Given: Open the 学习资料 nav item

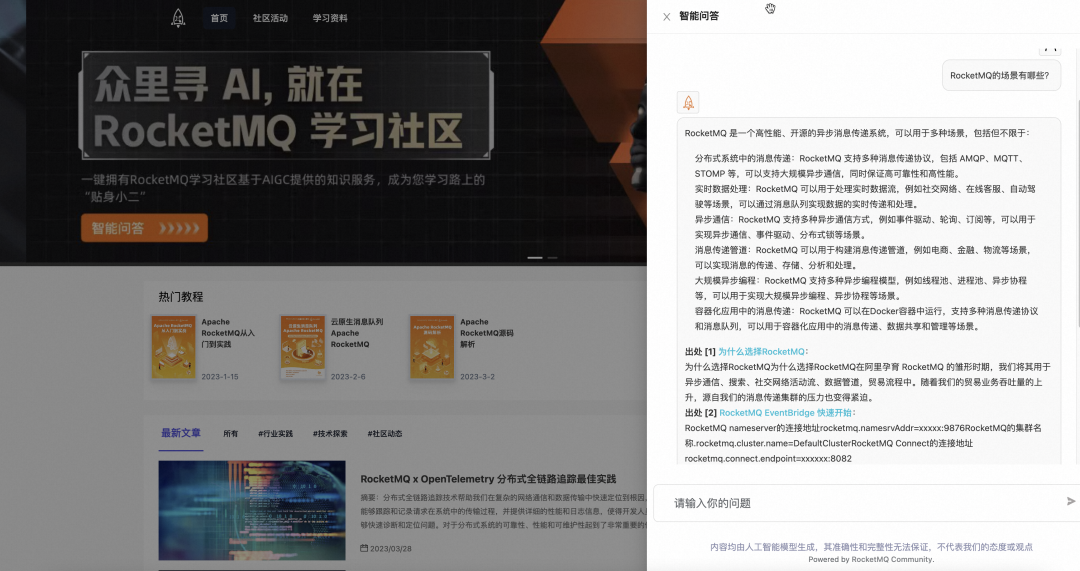Looking at the screenshot, I should [330, 18].
